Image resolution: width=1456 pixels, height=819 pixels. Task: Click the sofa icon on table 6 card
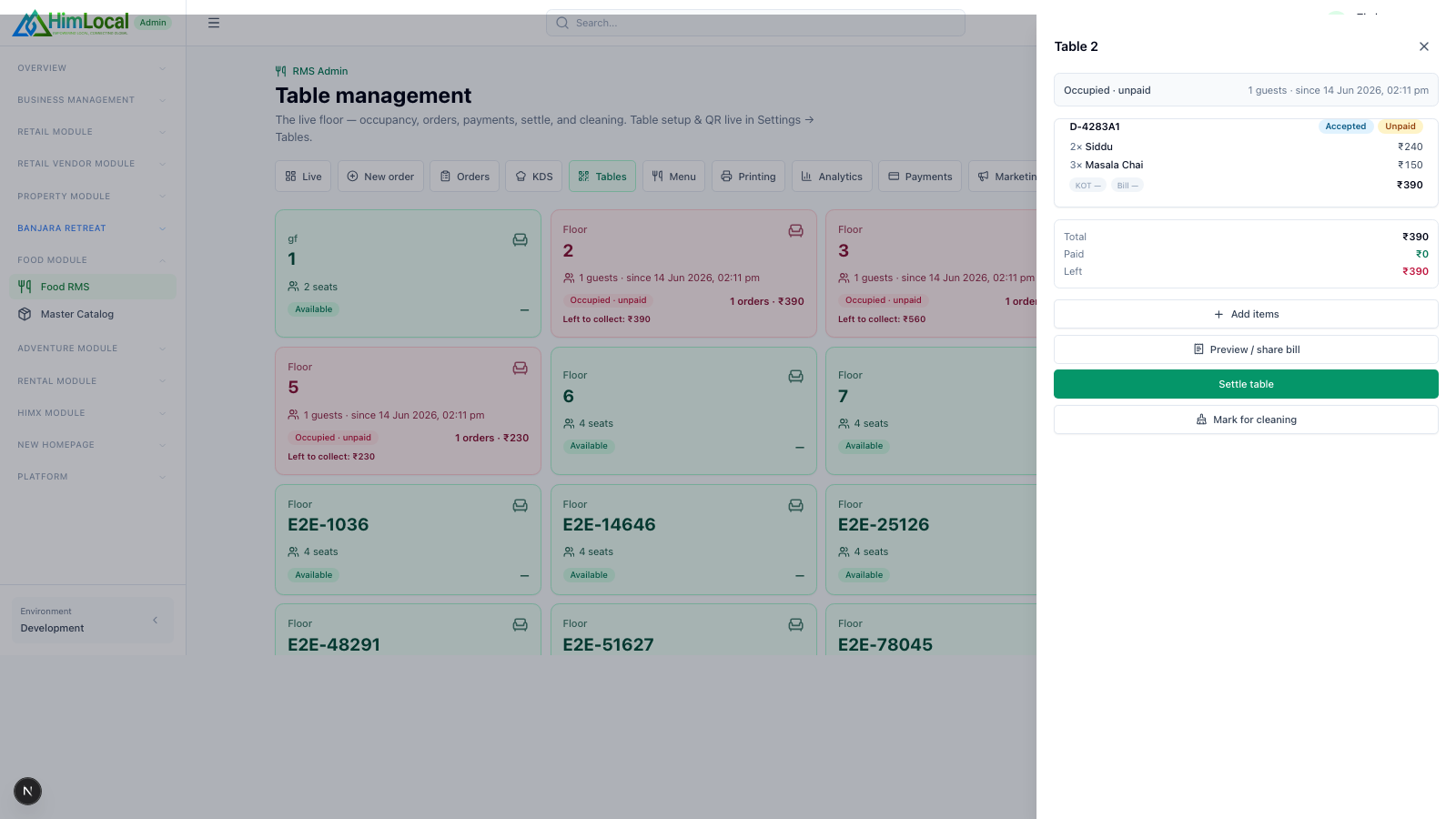click(796, 376)
